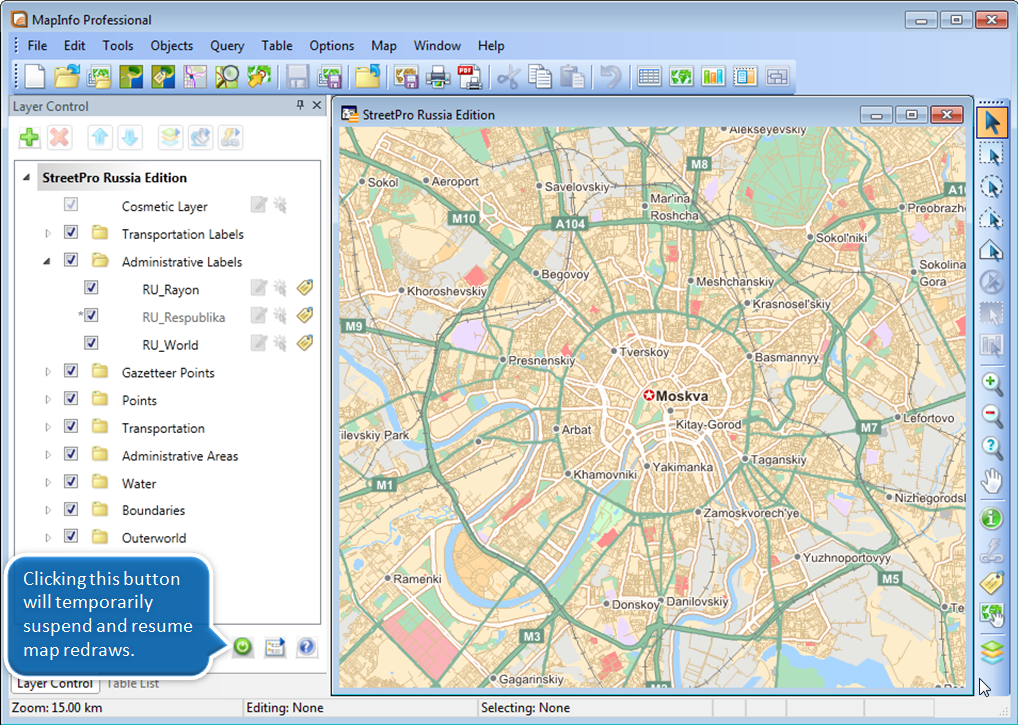1018x725 pixels.
Task: Uncheck the Boundaries group checkbox
Action: [x=71, y=509]
